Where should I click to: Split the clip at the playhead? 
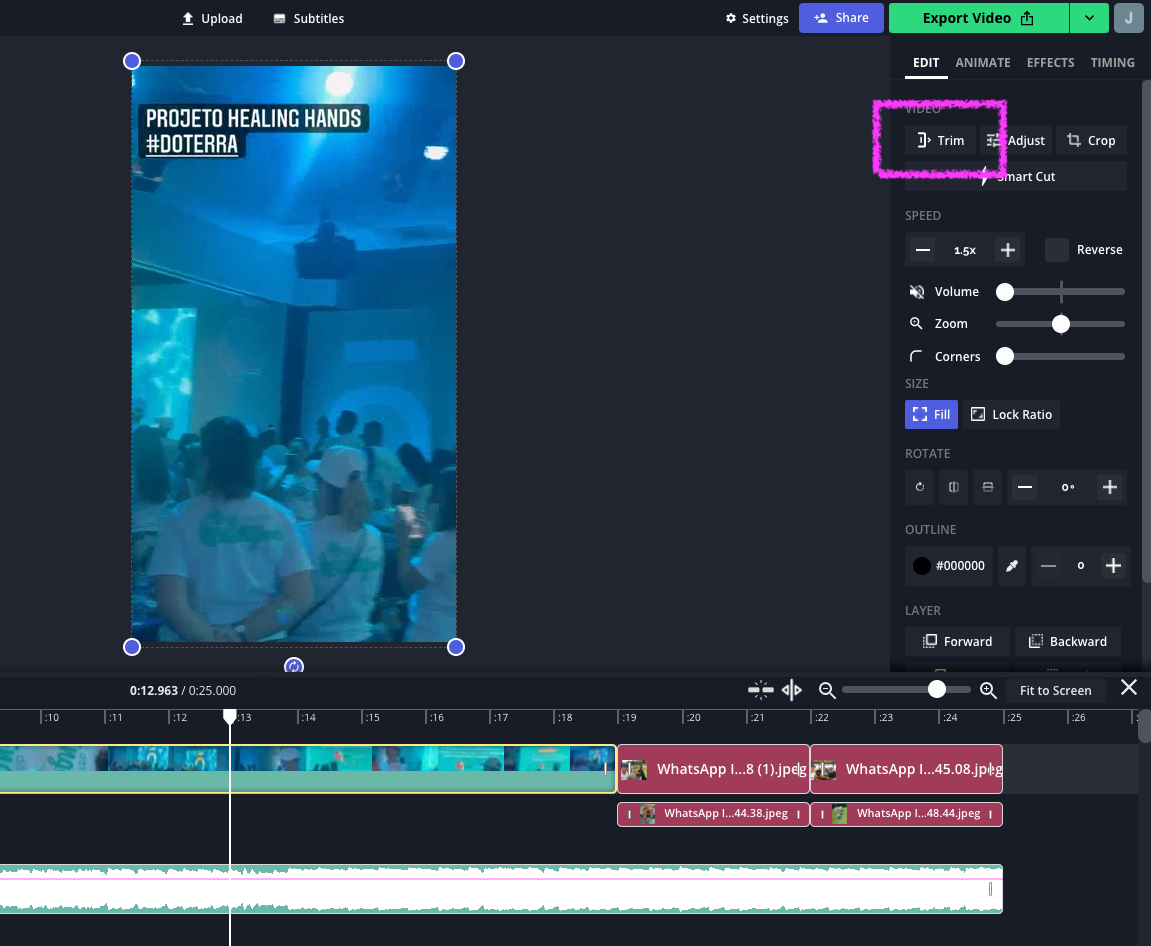pos(790,690)
